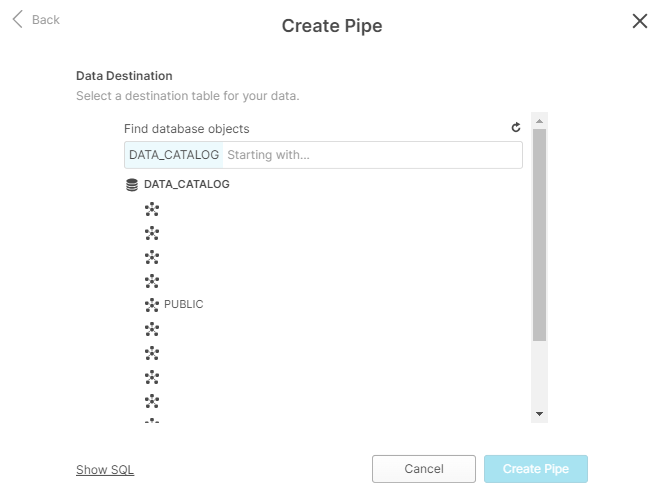The width and height of the screenshot is (668, 493).
Task: Select second schema icon under DATA_CATALOG
Action: (x=152, y=233)
